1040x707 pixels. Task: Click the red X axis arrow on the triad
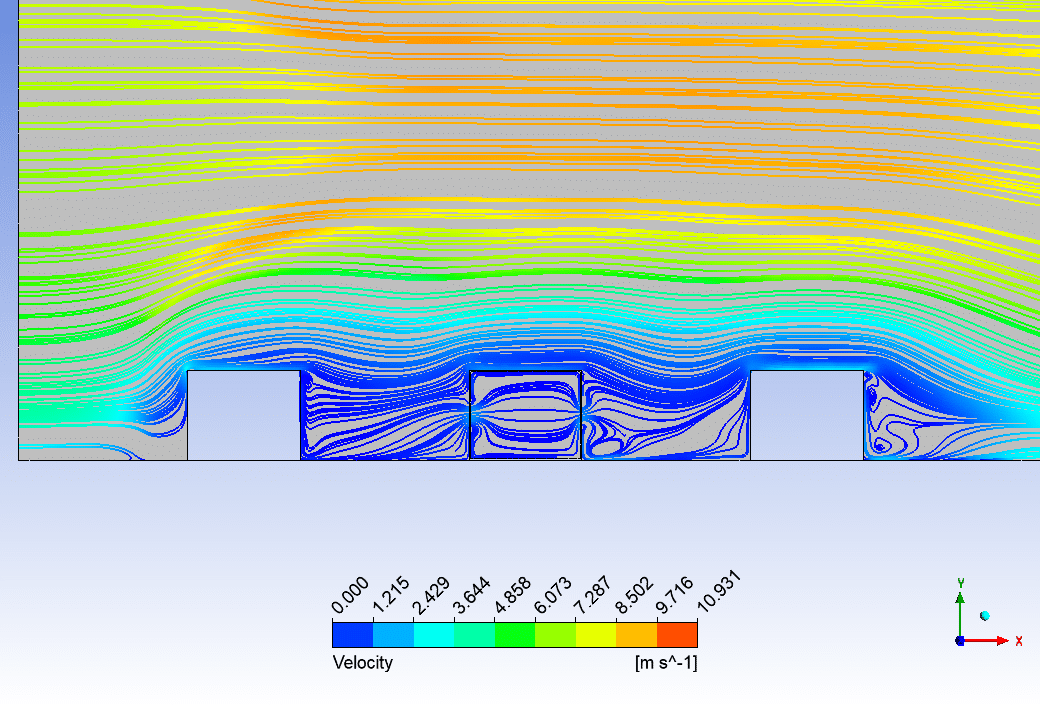click(x=1002, y=640)
